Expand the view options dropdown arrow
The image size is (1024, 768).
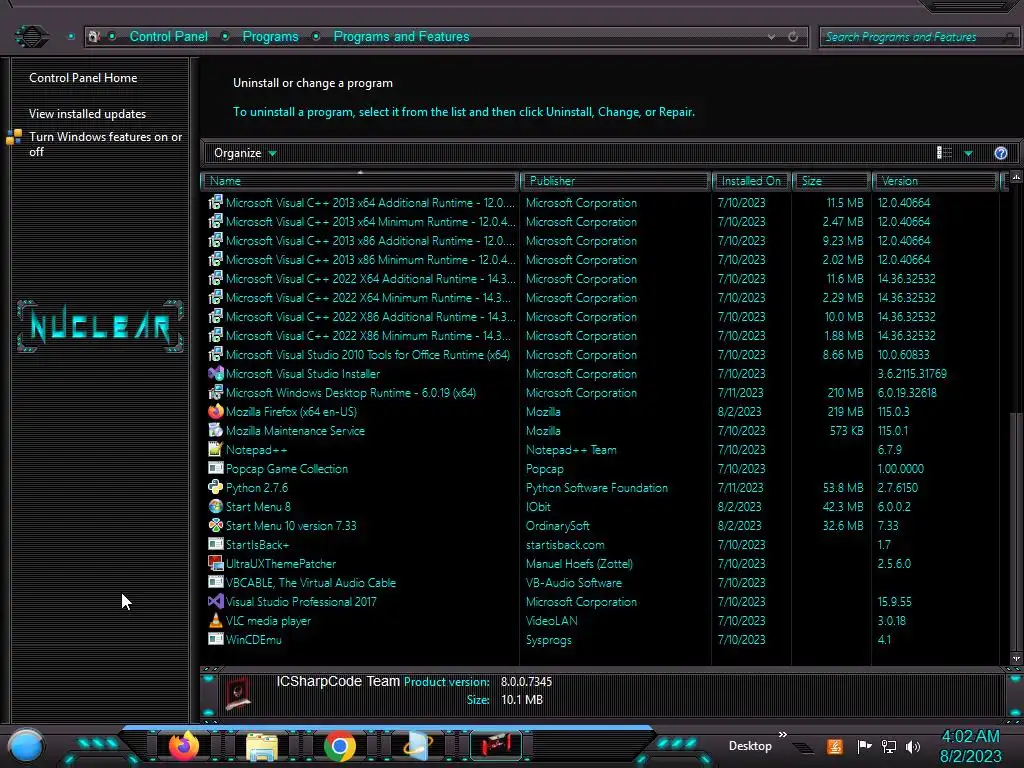(x=968, y=153)
